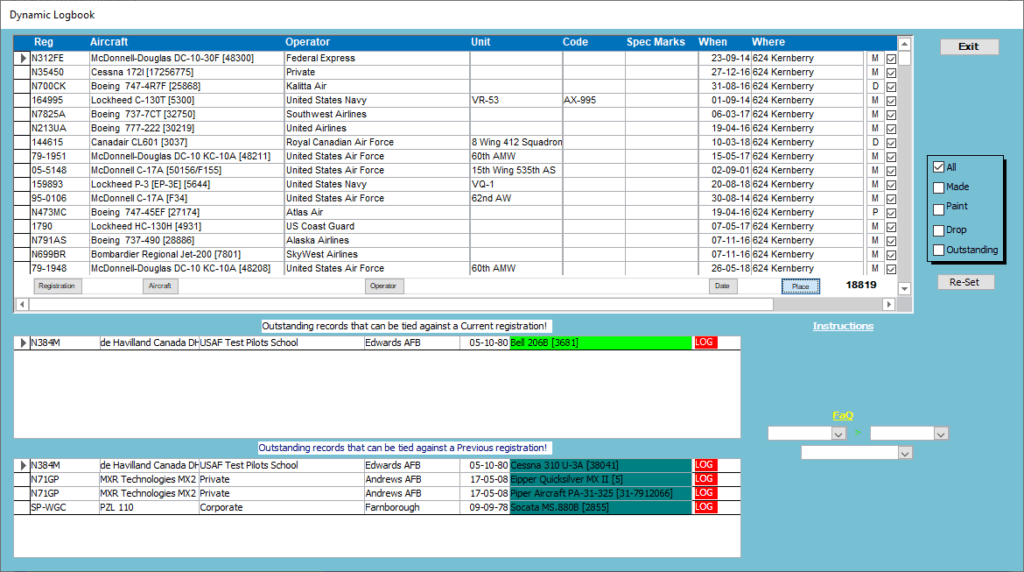The image size is (1024, 572).
Task: Click the Re-Set button
Action: click(965, 282)
